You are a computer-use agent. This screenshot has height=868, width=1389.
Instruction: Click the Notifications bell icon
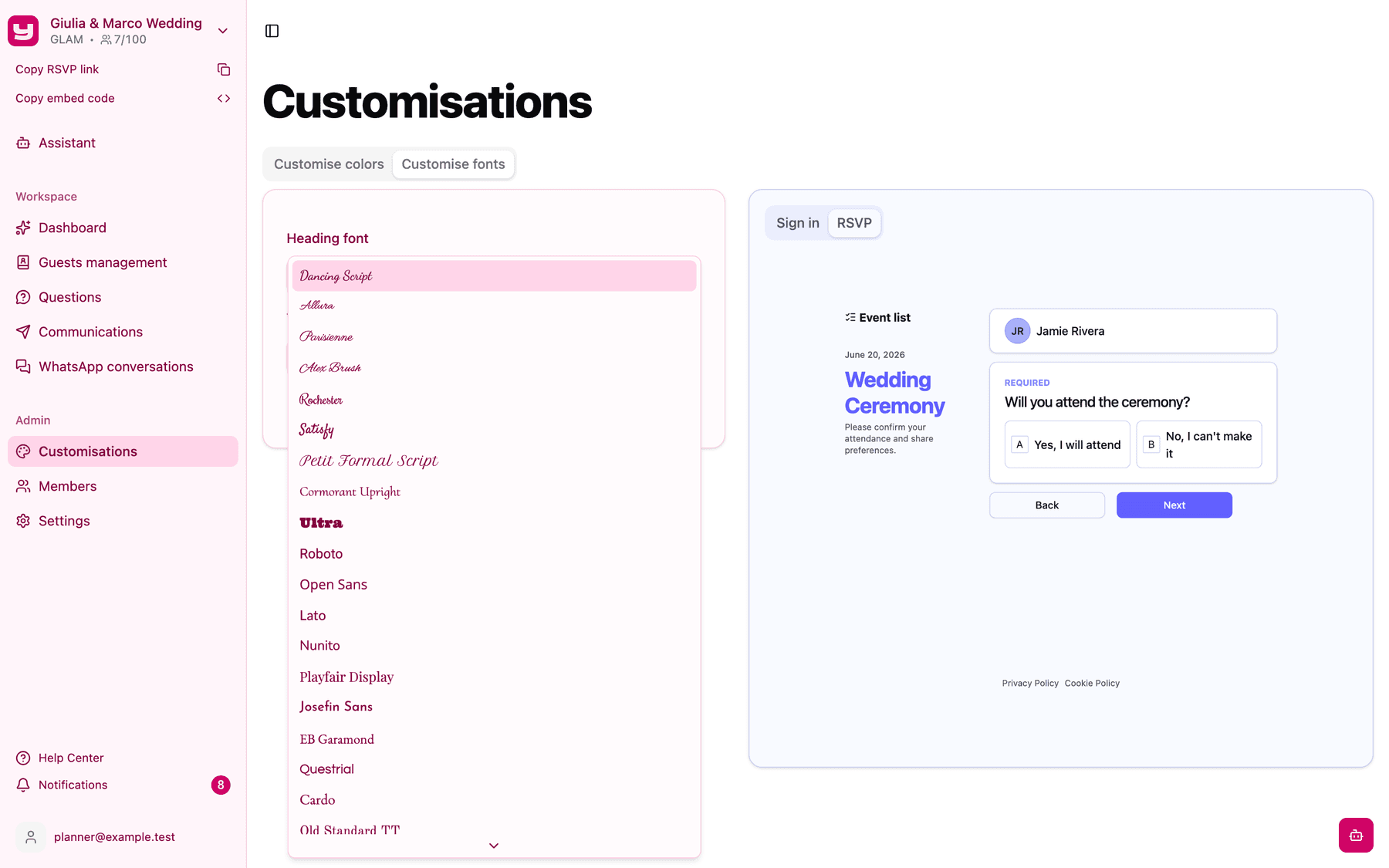(23, 785)
